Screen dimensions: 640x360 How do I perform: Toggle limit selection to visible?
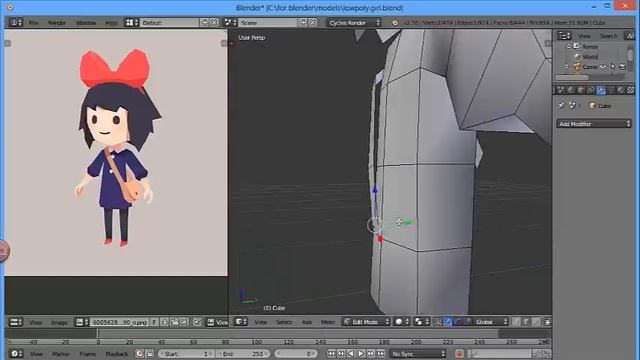pos(547,322)
